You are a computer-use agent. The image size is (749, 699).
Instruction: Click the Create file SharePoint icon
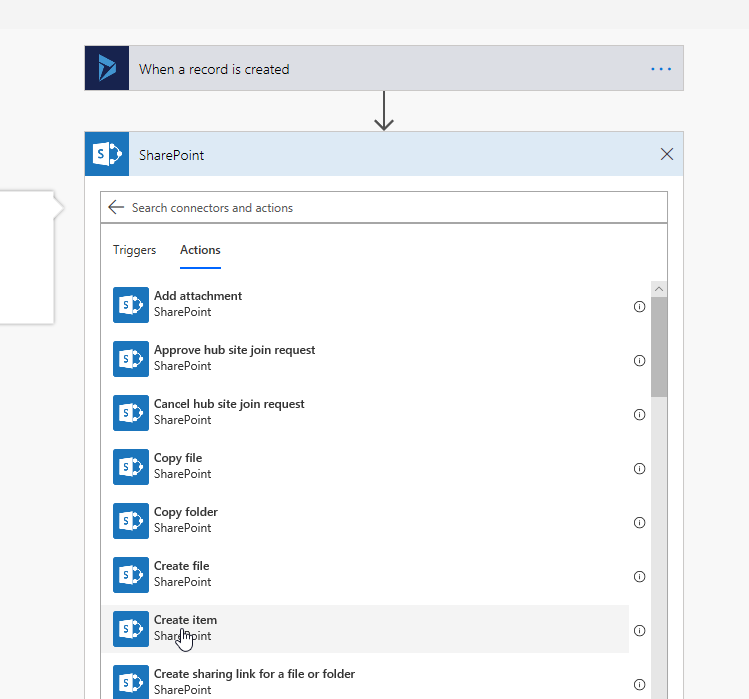coord(131,575)
